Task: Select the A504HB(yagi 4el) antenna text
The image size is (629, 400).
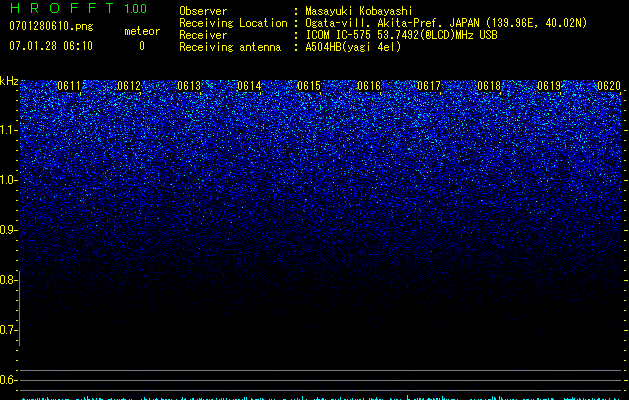Action: 353,47
